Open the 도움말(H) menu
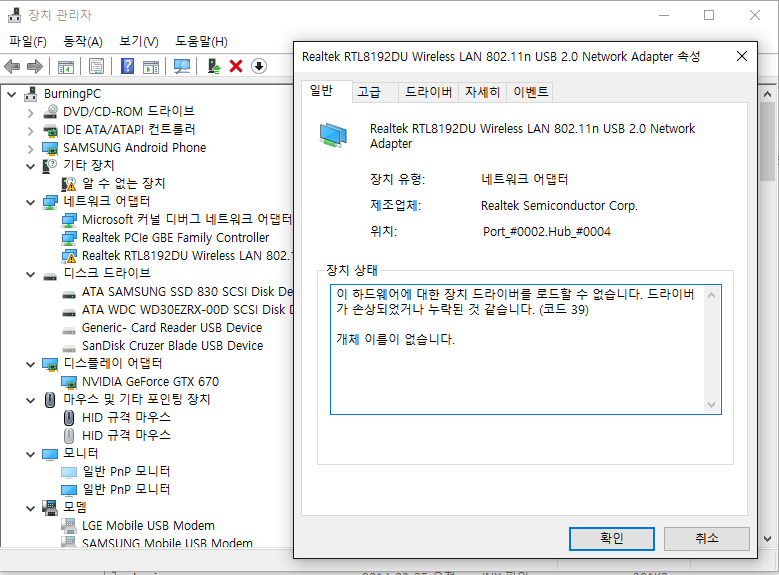779x575 pixels. tap(201, 41)
